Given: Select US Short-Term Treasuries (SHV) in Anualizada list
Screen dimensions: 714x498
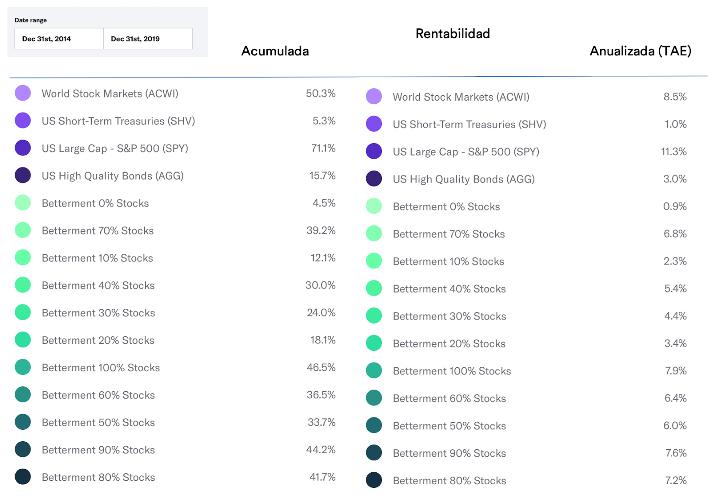Looking at the screenshot, I should (469, 124).
